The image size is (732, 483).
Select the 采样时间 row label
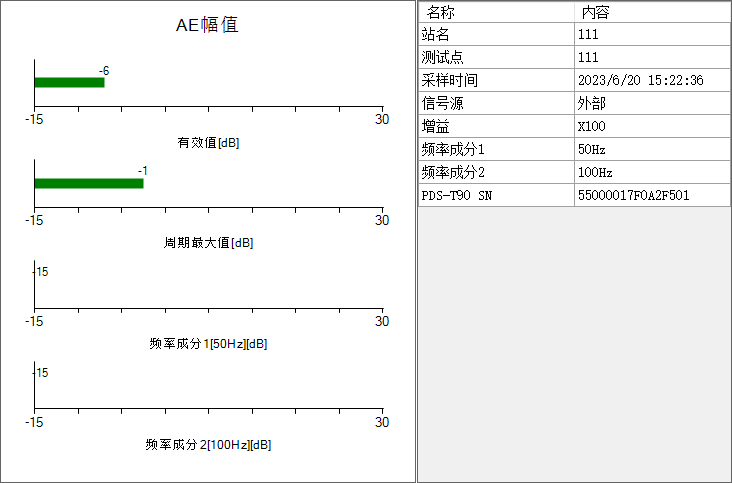point(450,80)
